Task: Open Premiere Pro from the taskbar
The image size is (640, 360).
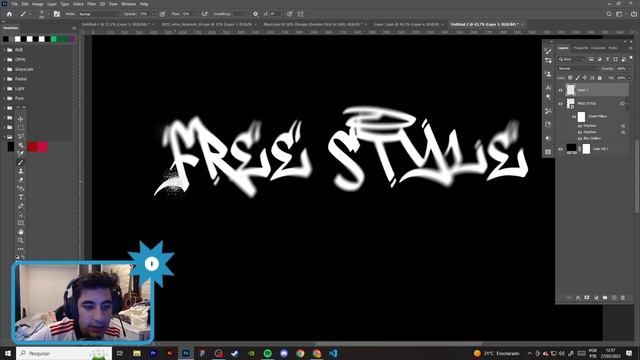Action: [x=153, y=353]
